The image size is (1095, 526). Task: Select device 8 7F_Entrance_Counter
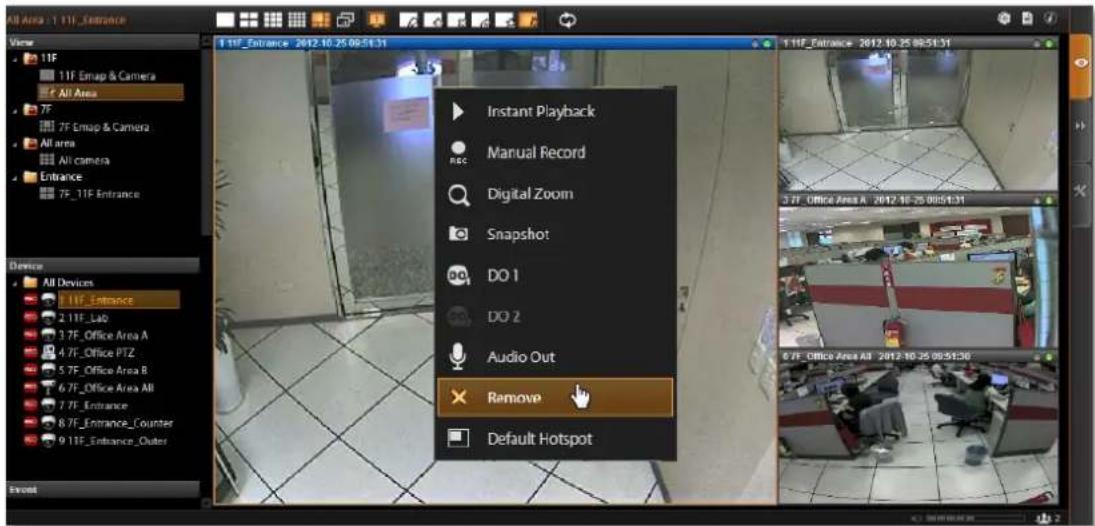[x=115, y=423]
